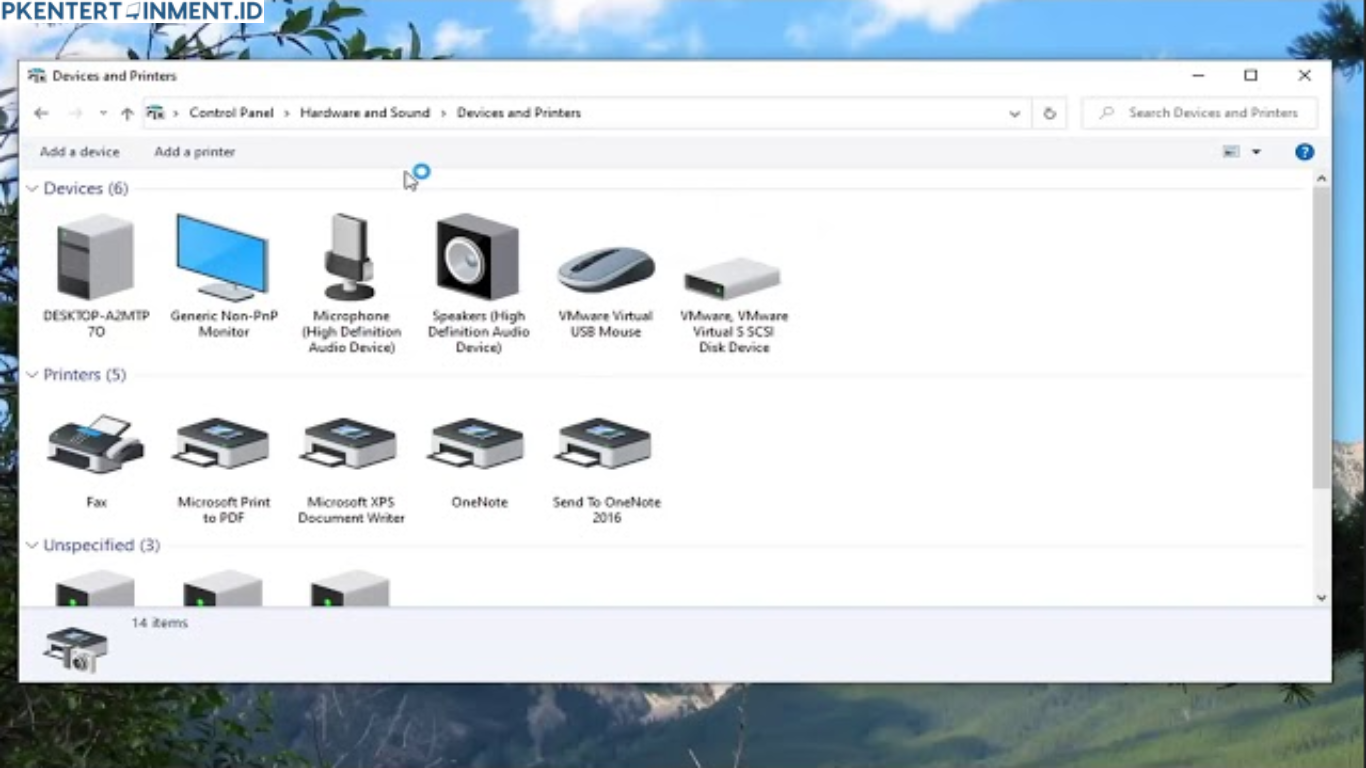This screenshot has height=768, width=1366.
Task: Click Add a device
Action: (79, 151)
